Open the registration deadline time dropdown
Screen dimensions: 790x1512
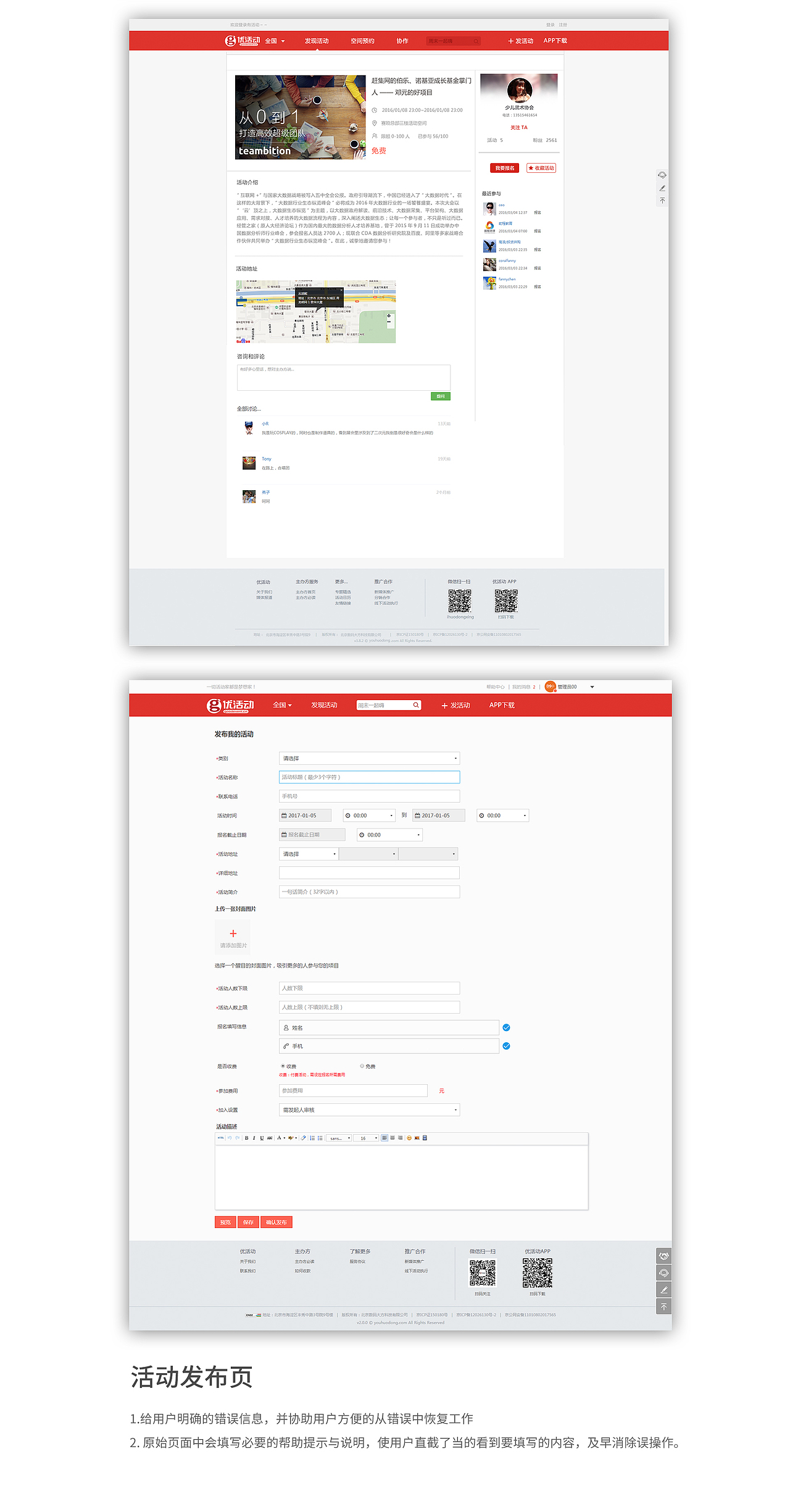(389, 835)
